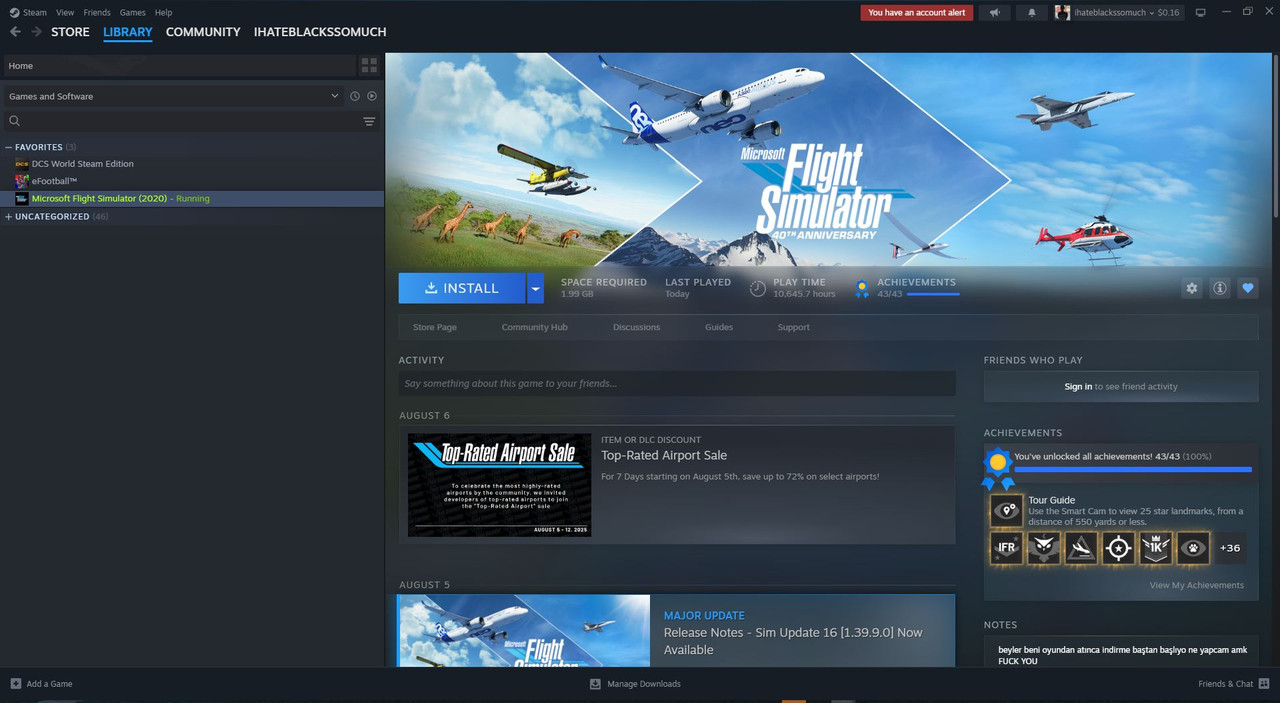Open the install options dropdown arrow
The image size is (1280, 703).
(x=535, y=288)
